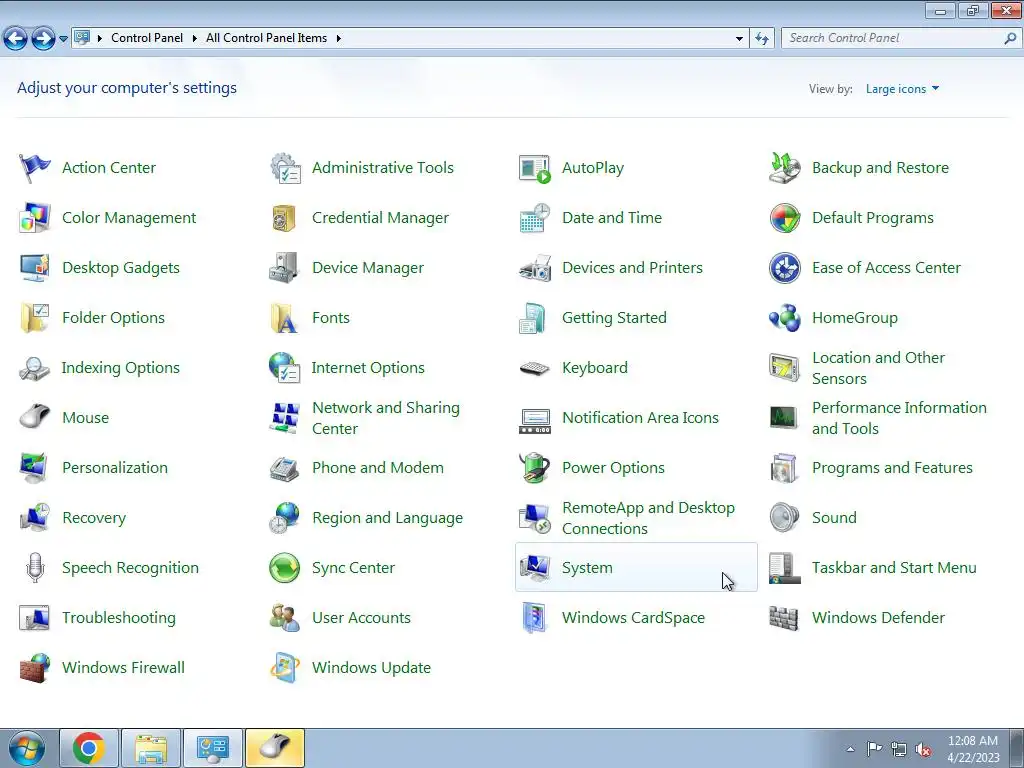
Task: Expand the address bar history dropdown
Action: 739,39
